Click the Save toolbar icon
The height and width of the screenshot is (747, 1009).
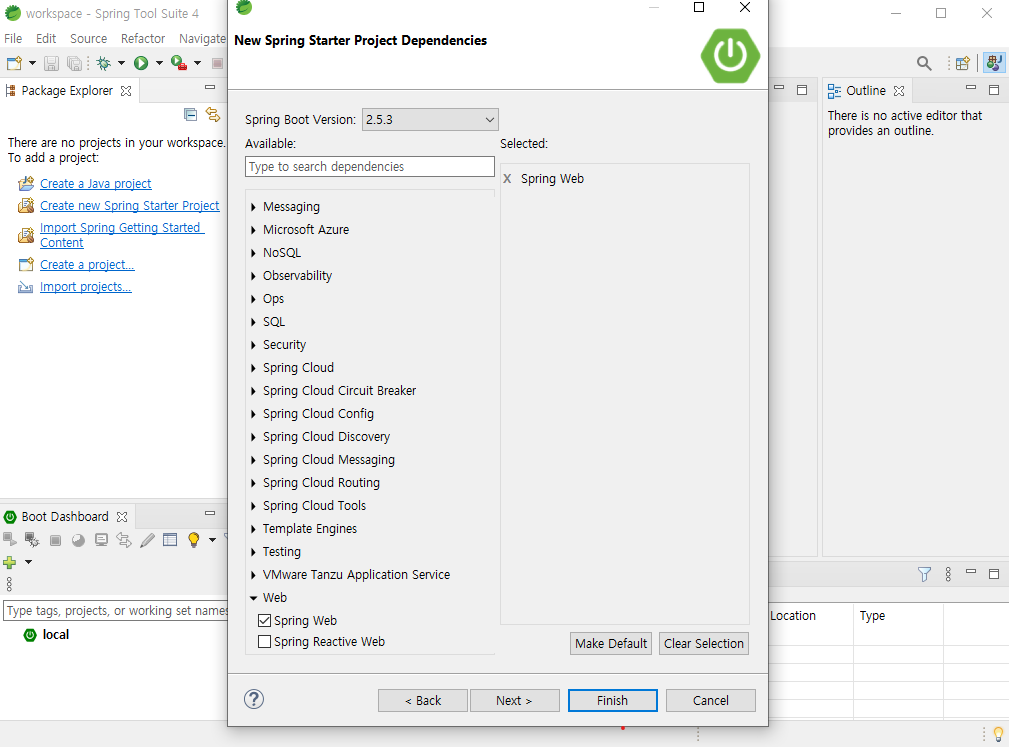[x=51, y=63]
